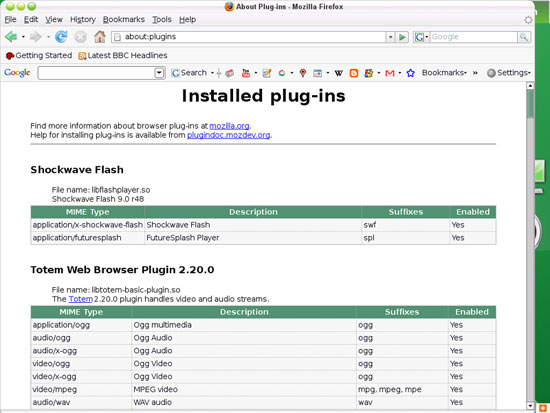Click the blue star bookmark icon

click(410, 73)
